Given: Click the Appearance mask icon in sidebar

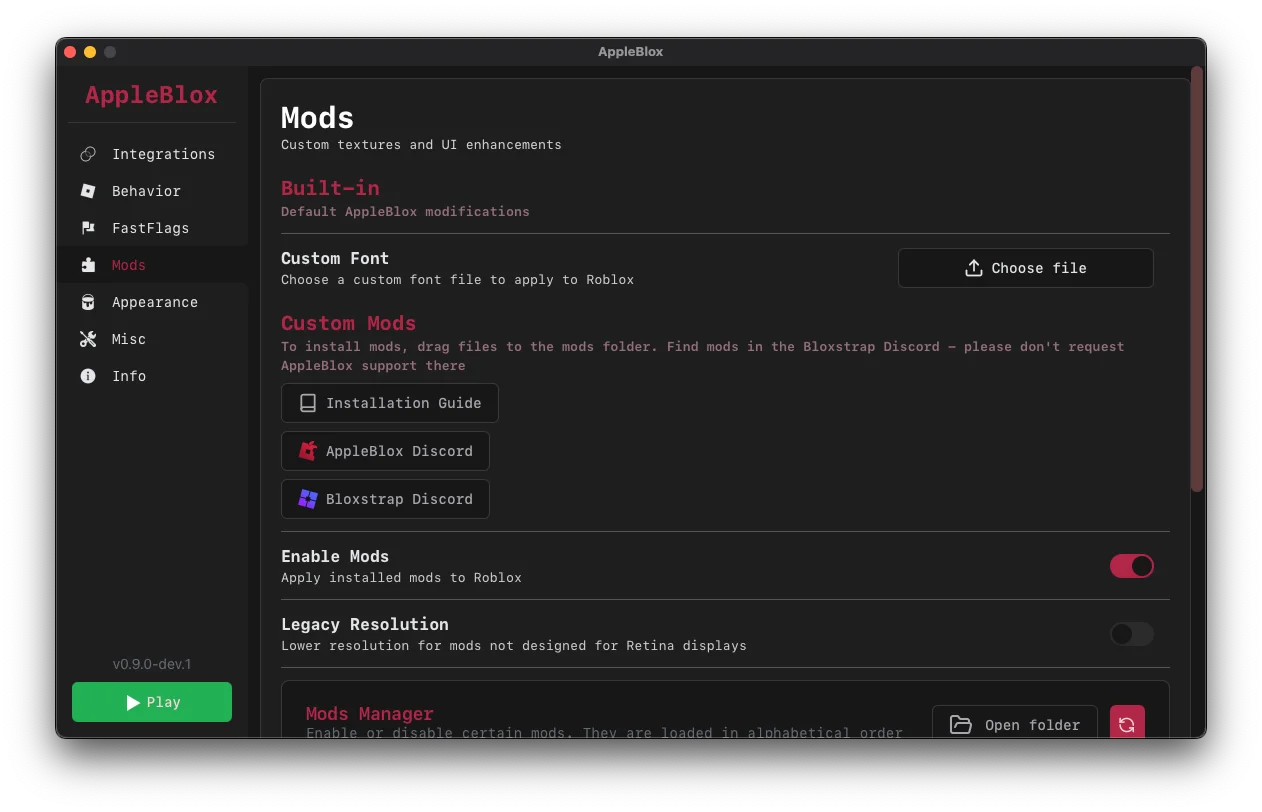Looking at the screenshot, I should tap(88, 302).
